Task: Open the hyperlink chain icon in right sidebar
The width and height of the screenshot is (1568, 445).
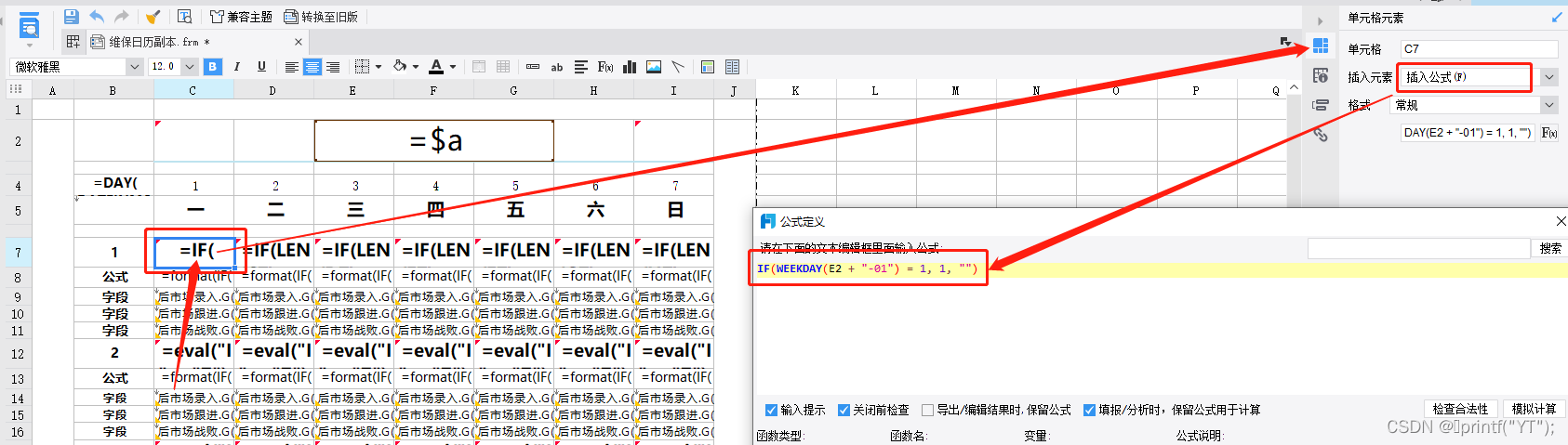Action: pos(1321,135)
